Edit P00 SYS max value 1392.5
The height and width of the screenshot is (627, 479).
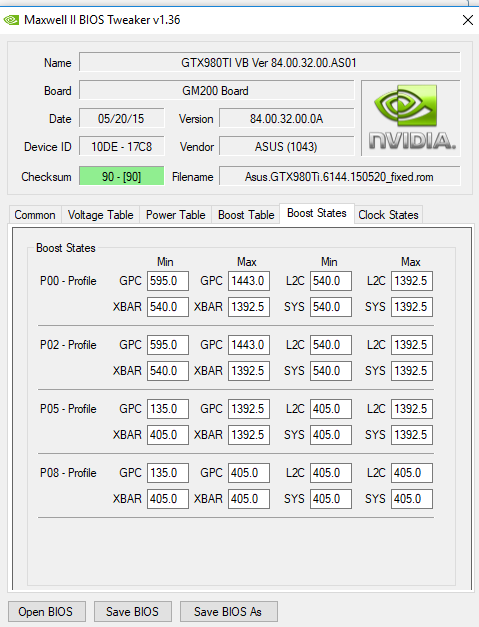[412, 307]
